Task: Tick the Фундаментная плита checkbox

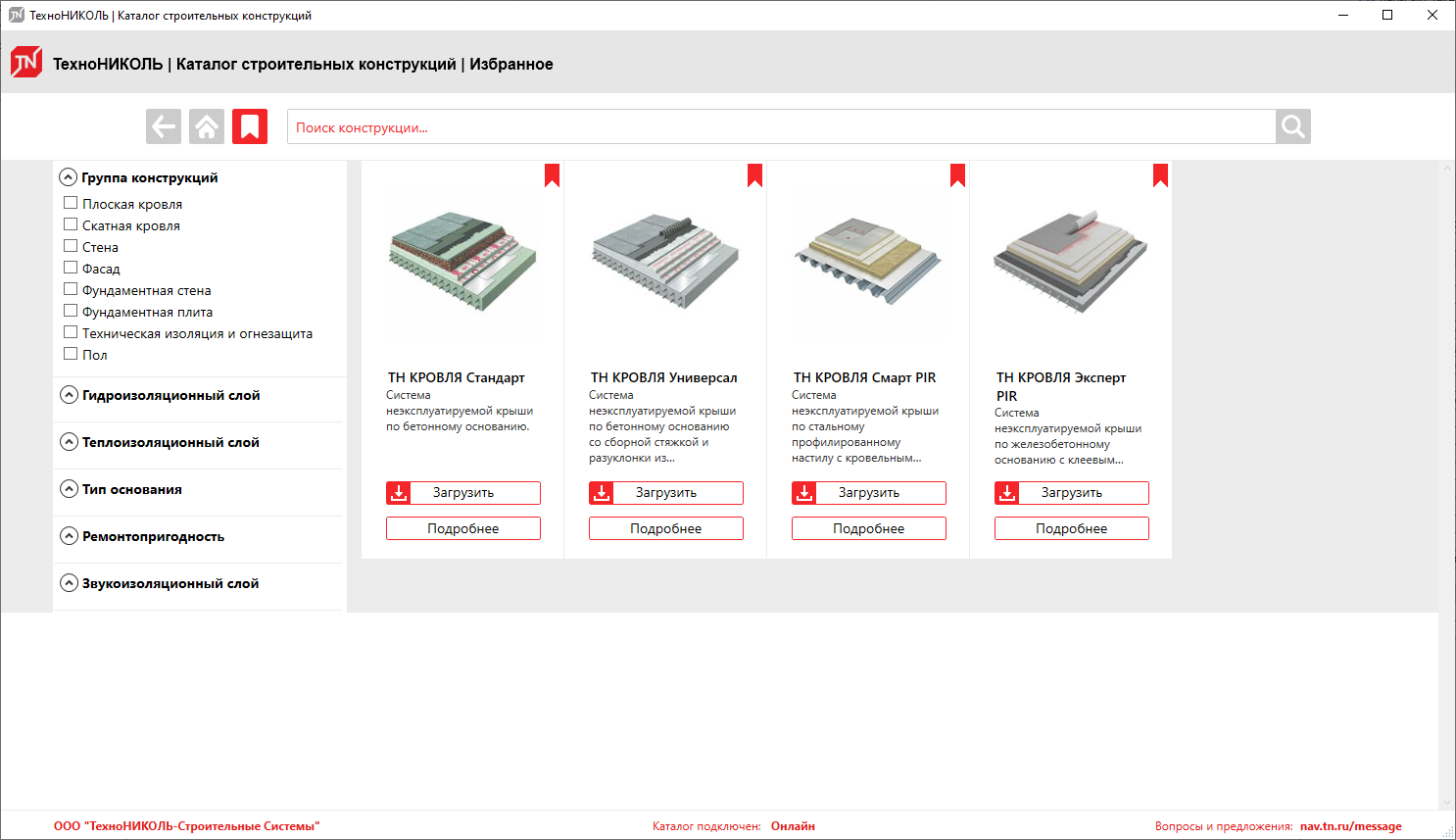Action: click(71, 311)
